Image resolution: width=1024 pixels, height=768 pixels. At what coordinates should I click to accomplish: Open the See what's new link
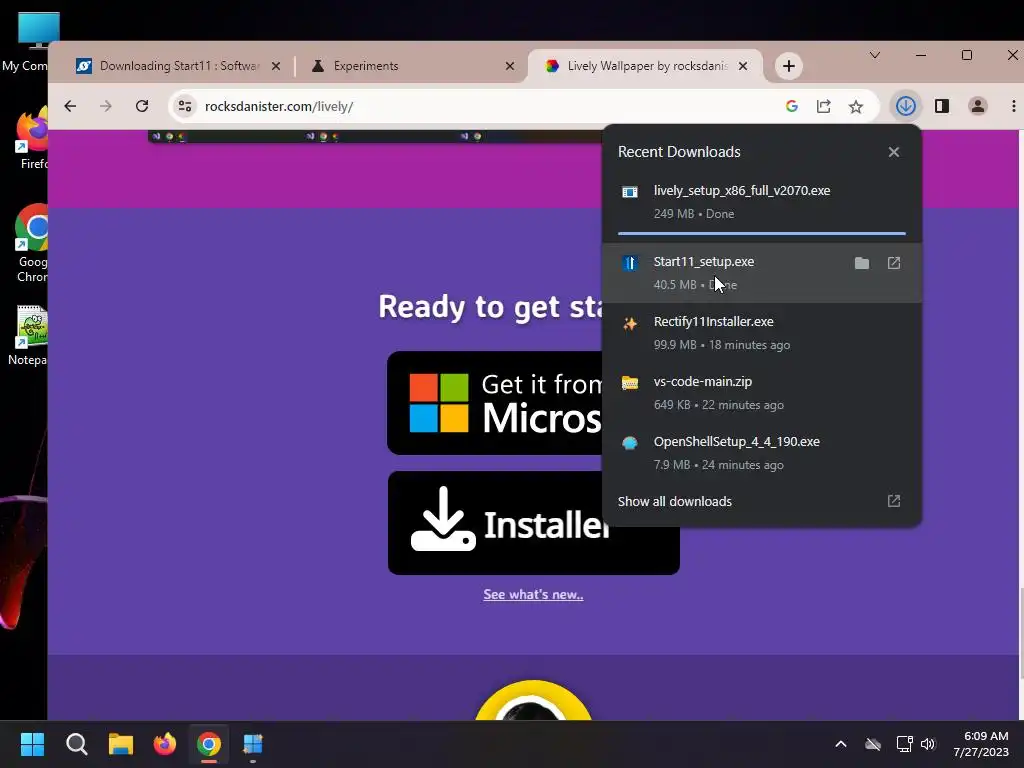click(533, 594)
